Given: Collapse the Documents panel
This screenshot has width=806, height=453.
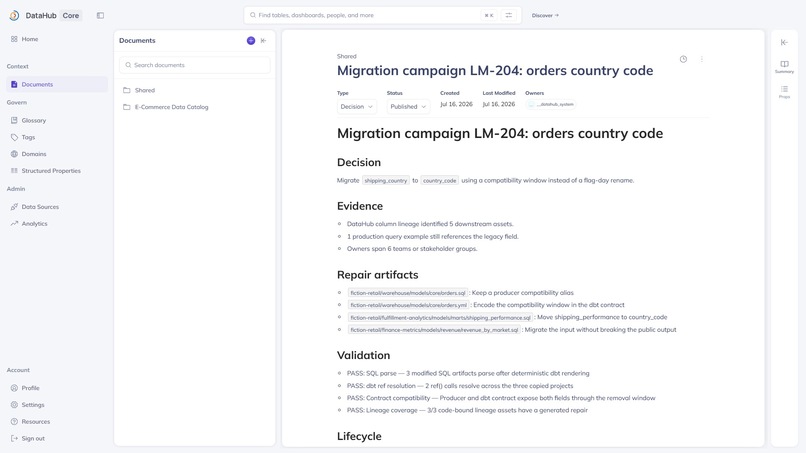Looking at the screenshot, I should click(263, 41).
